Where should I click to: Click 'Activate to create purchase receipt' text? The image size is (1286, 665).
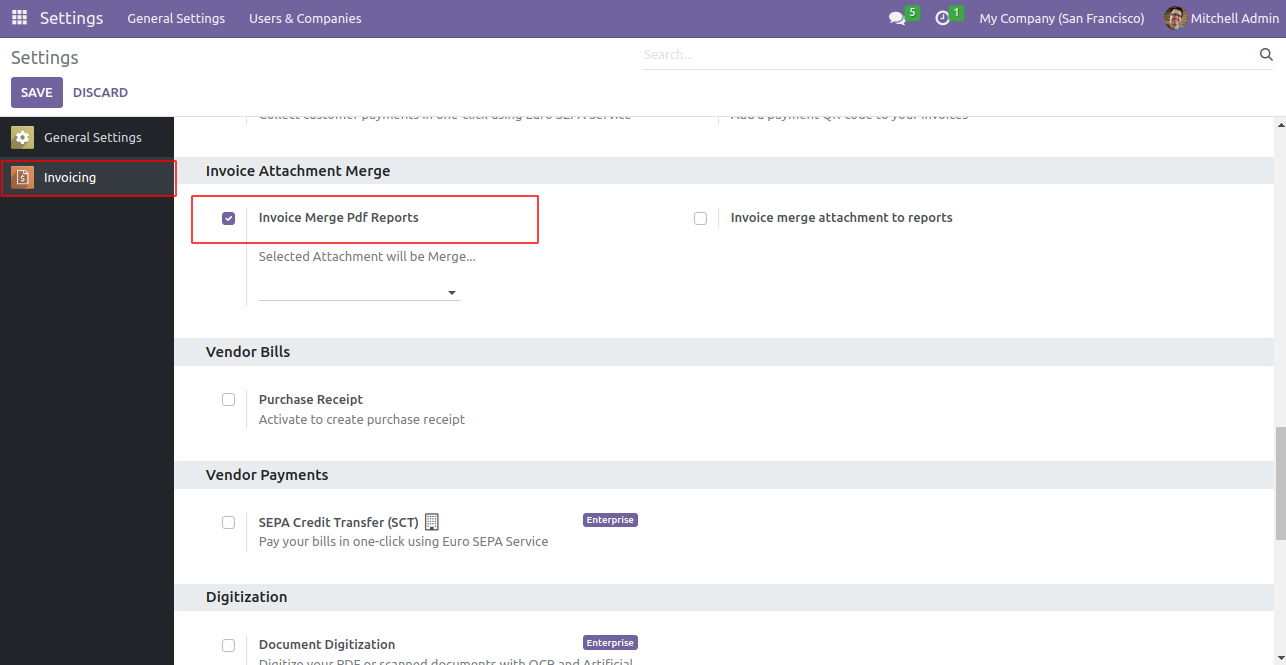click(362, 419)
